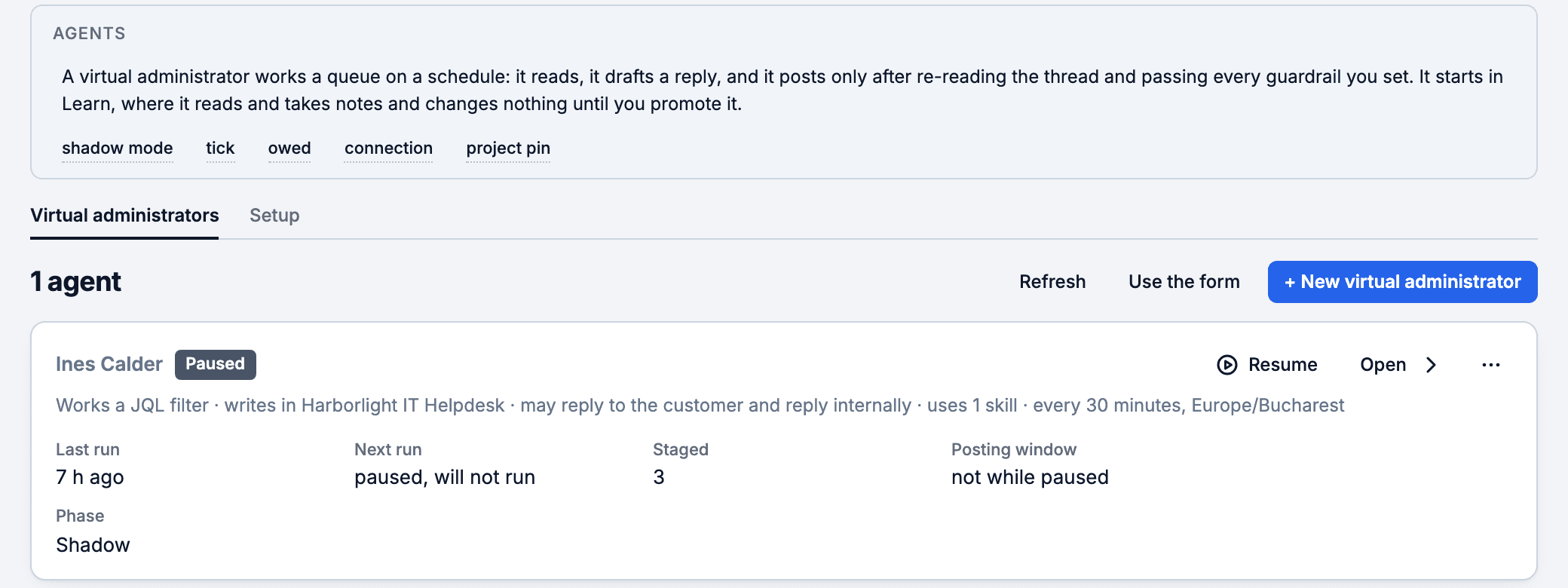
Task: Click the Resume play icon for Ines Calder
Action: [x=1227, y=365]
